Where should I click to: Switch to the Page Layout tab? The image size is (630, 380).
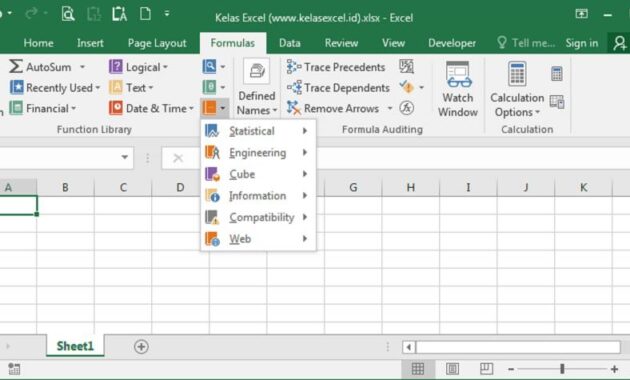tap(157, 43)
